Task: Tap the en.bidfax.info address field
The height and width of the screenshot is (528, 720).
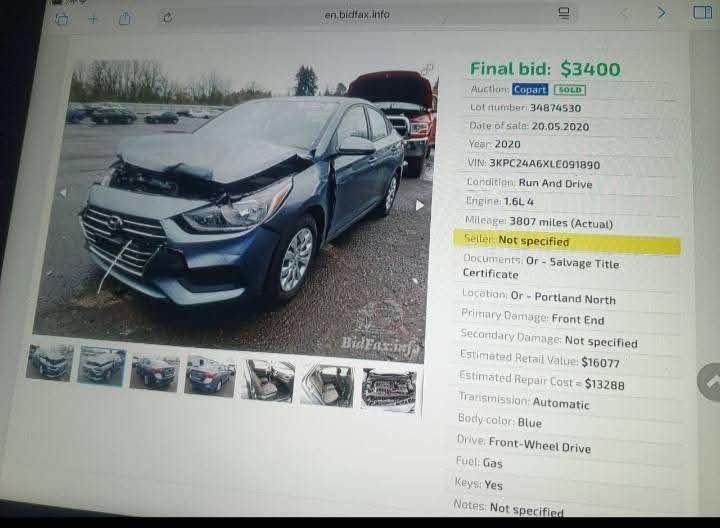Action: click(x=357, y=15)
